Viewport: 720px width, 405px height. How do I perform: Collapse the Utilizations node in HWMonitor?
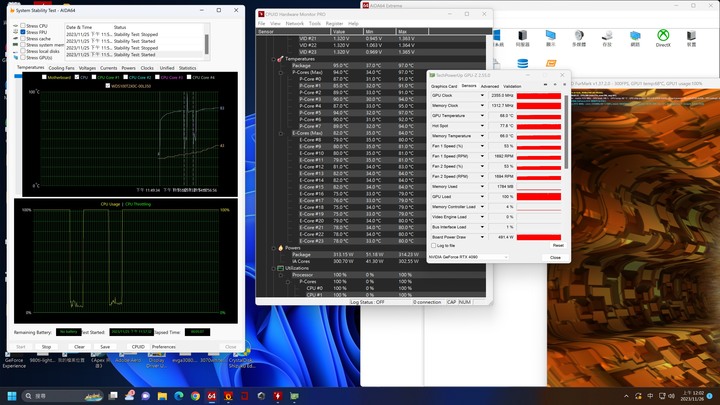pyautogui.click(x=274, y=268)
